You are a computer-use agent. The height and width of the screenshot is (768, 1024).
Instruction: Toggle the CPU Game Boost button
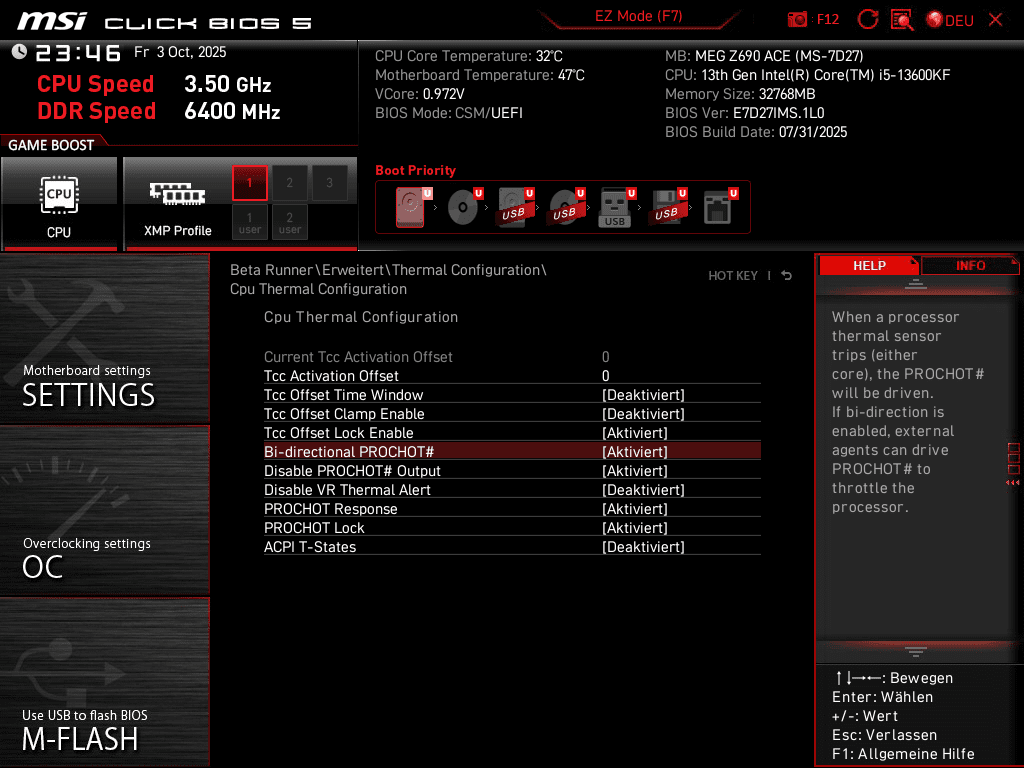tap(59, 204)
